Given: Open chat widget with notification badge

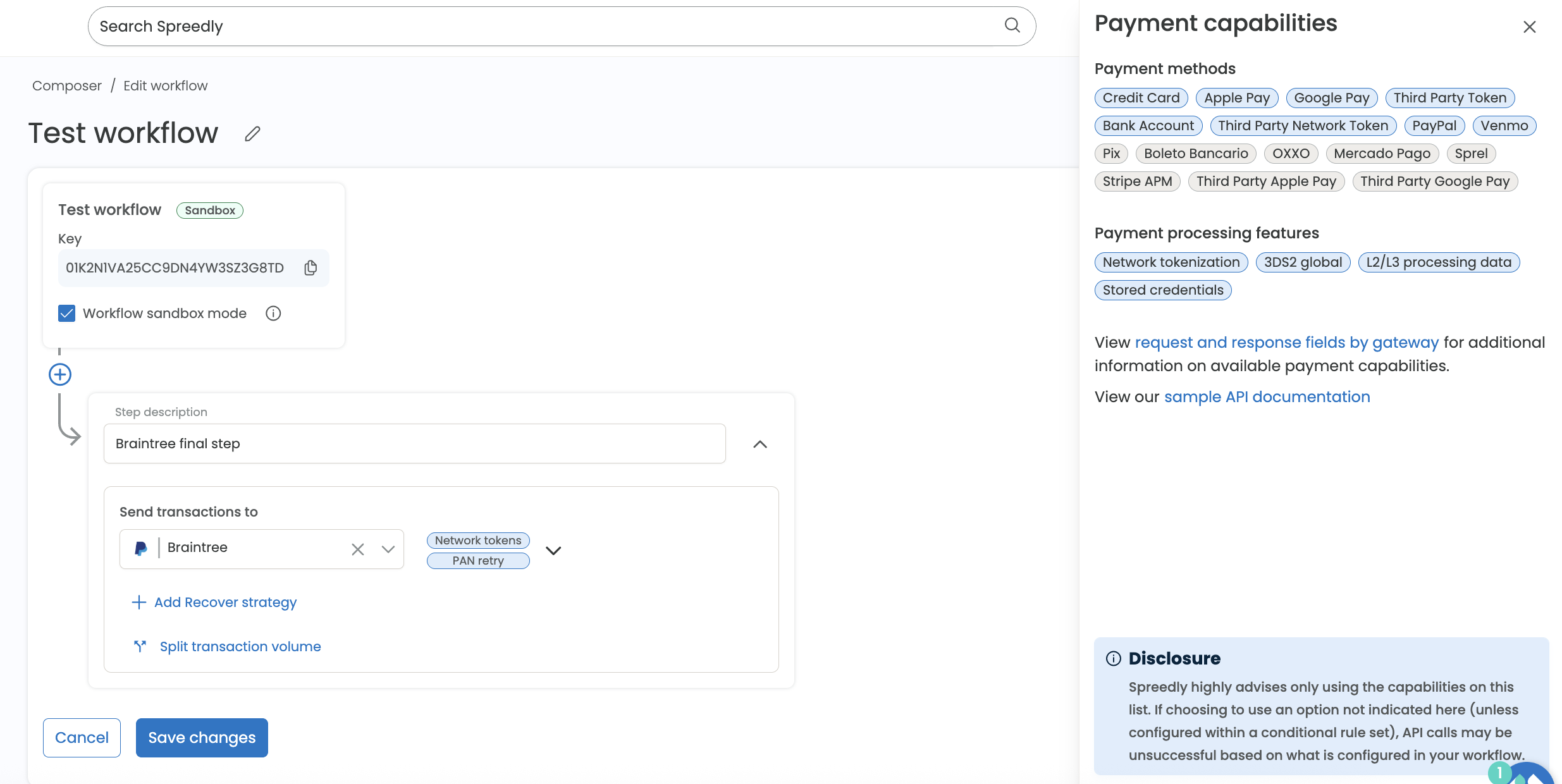Looking at the screenshot, I should click(x=1527, y=775).
